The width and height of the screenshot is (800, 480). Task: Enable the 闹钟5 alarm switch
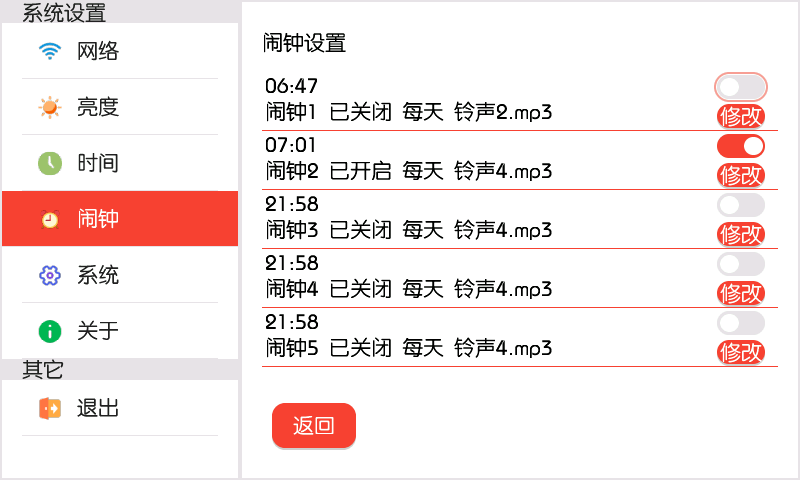point(741,323)
